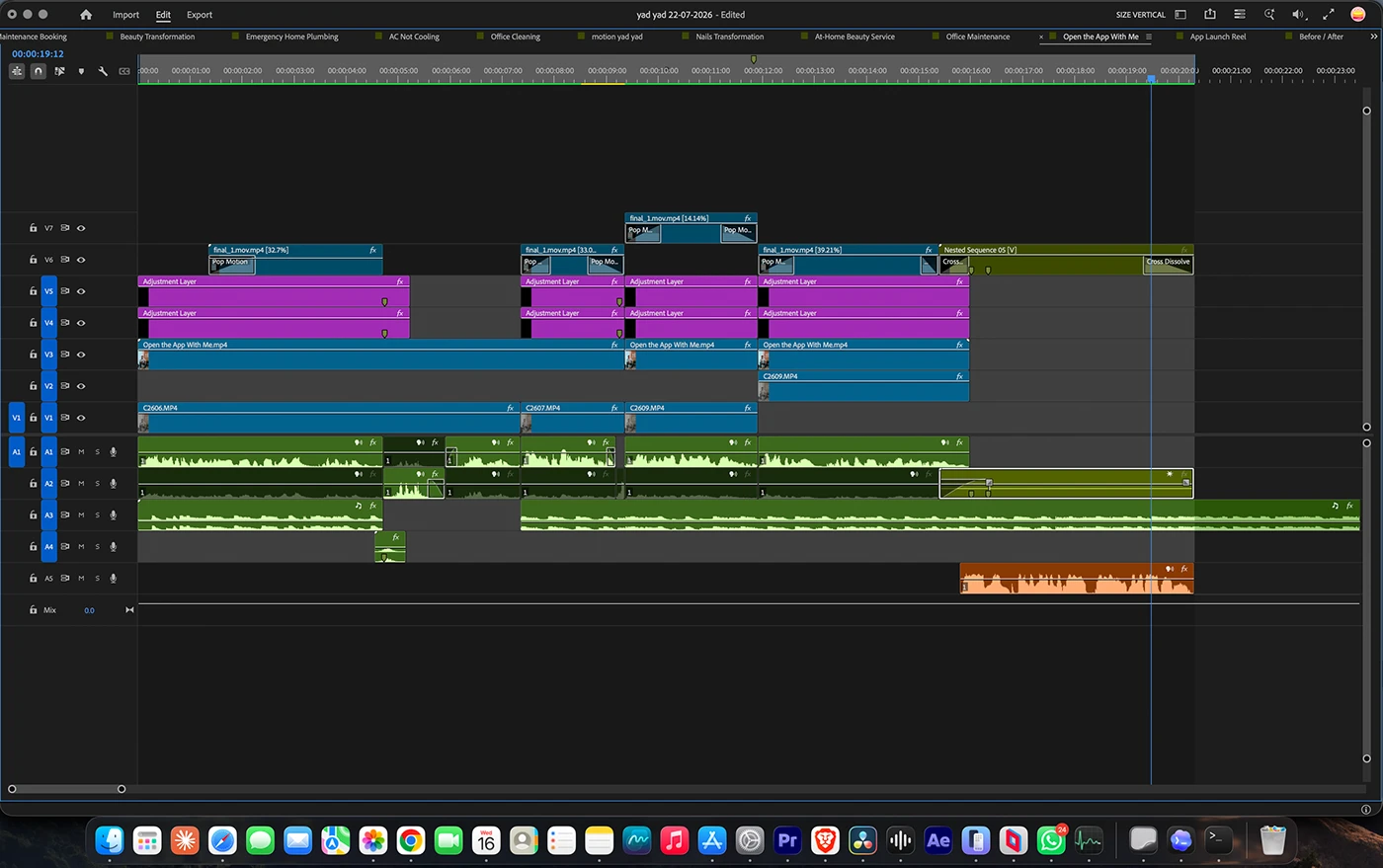
Task: Hide track V1 with its eye icon
Action: 81,418
